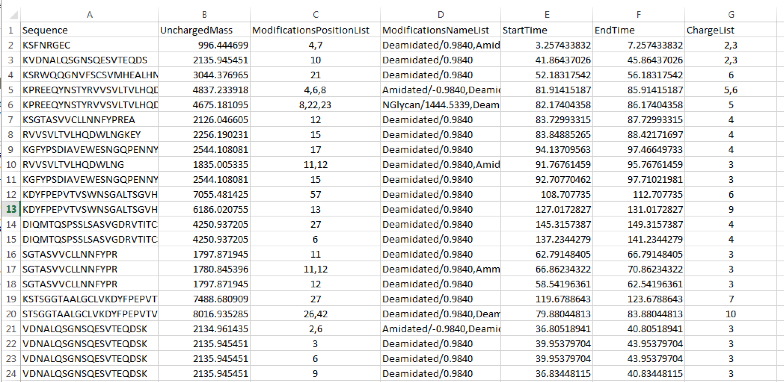Select start time cell 94.13709563

pyautogui.click(x=546, y=150)
